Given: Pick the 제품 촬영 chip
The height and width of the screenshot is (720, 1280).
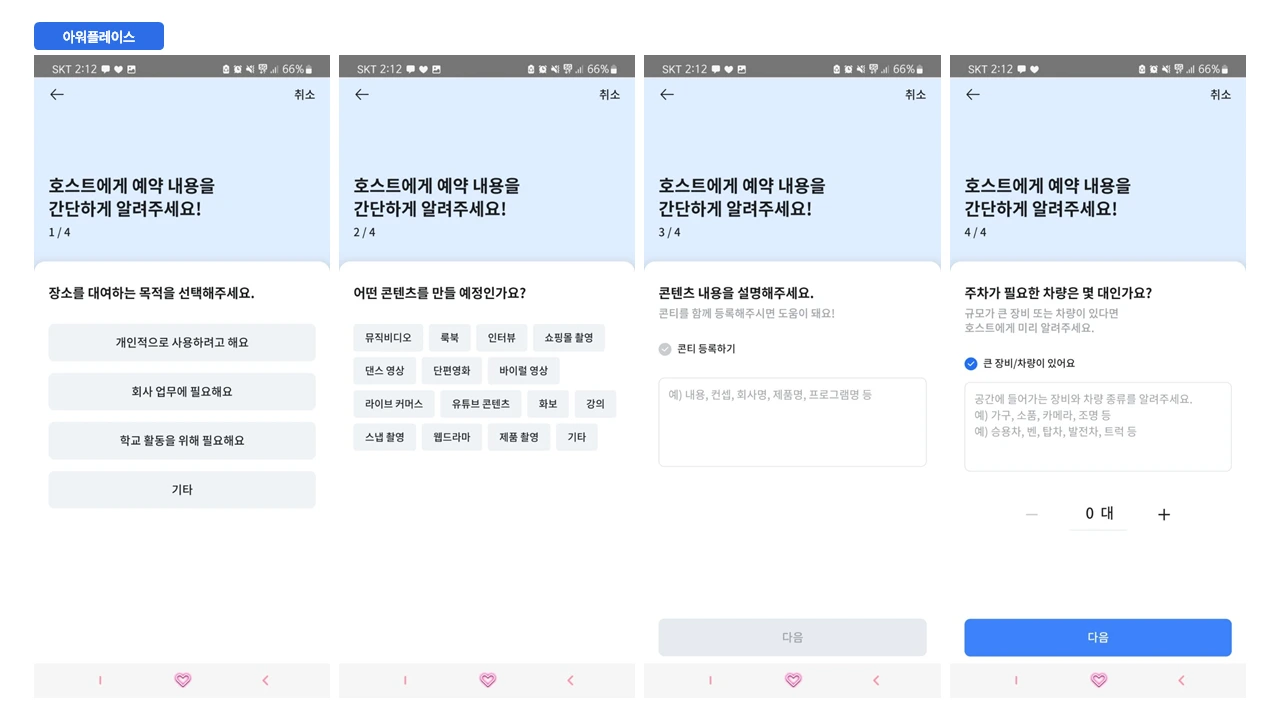Looking at the screenshot, I should click(519, 437).
